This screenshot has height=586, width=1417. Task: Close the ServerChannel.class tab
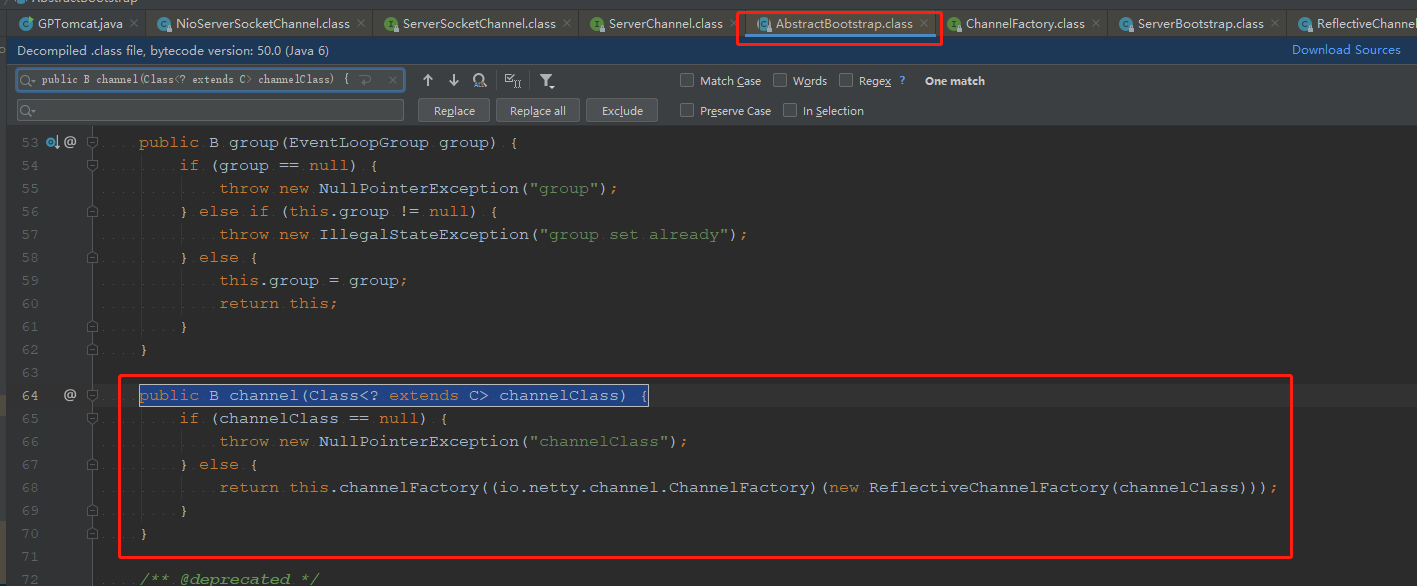pyautogui.click(x=733, y=23)
